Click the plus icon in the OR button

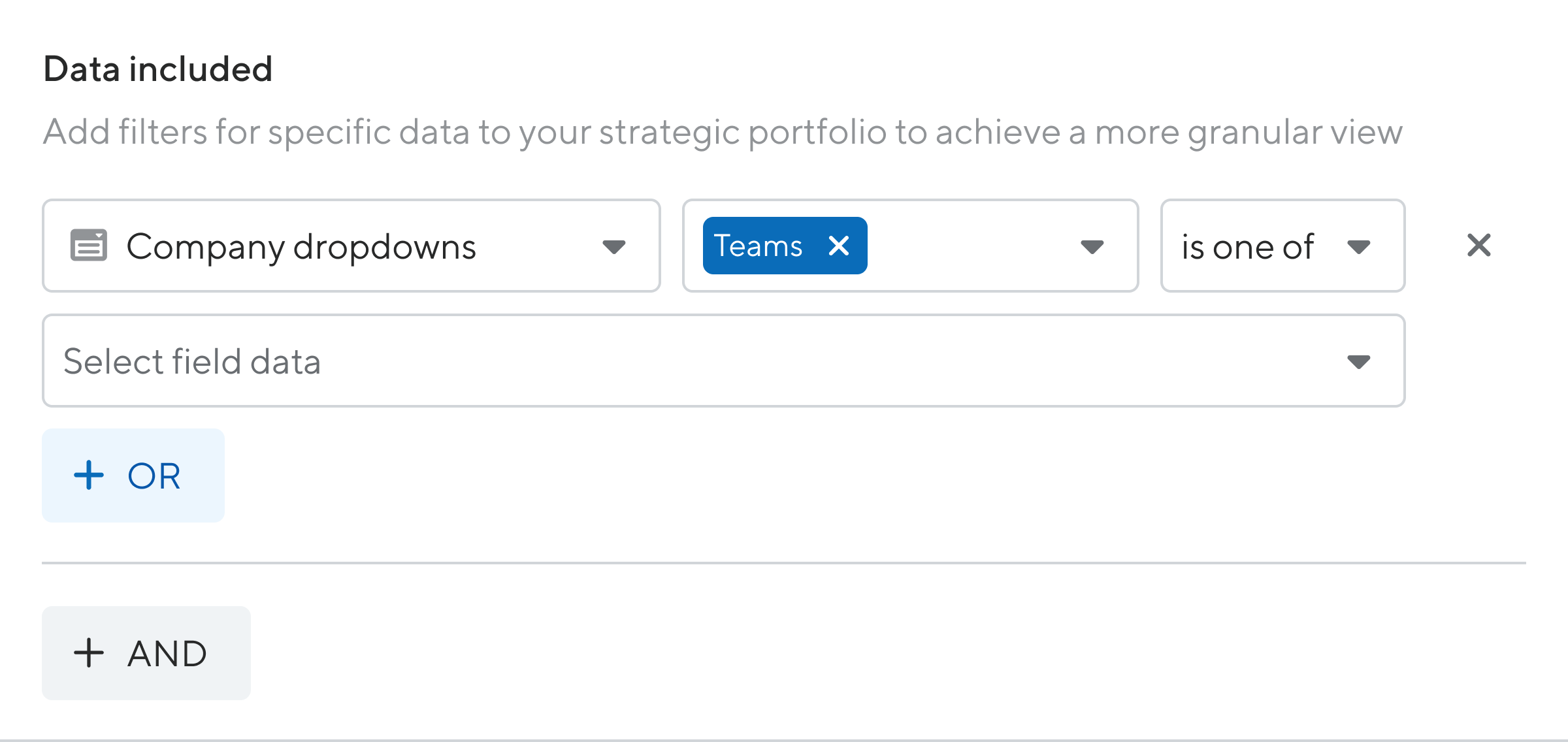(89, 476)
